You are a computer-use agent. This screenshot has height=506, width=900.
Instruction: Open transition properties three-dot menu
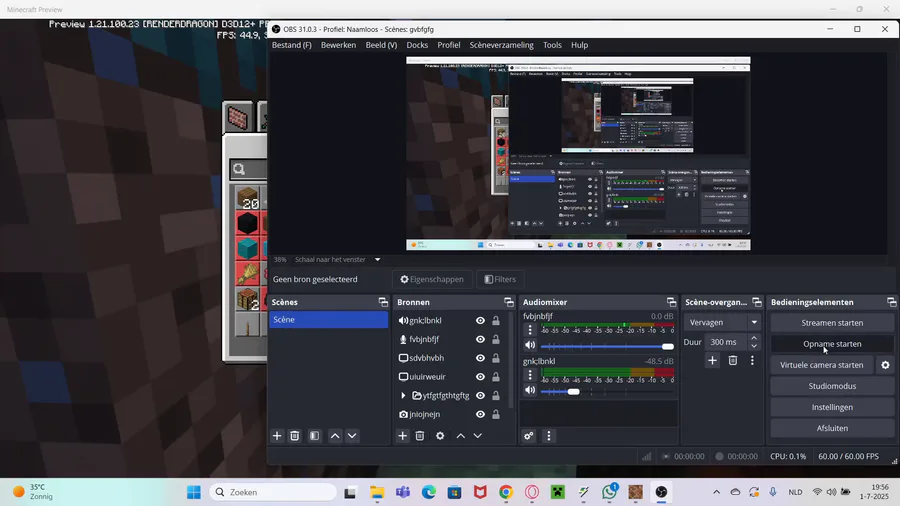(x=752, y=360)
